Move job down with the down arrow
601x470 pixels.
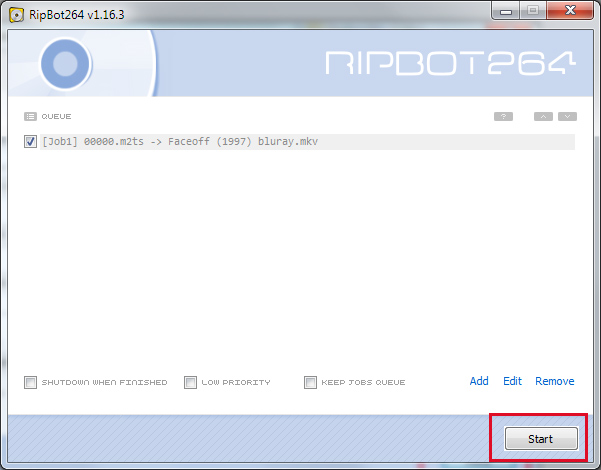(567, 116)
